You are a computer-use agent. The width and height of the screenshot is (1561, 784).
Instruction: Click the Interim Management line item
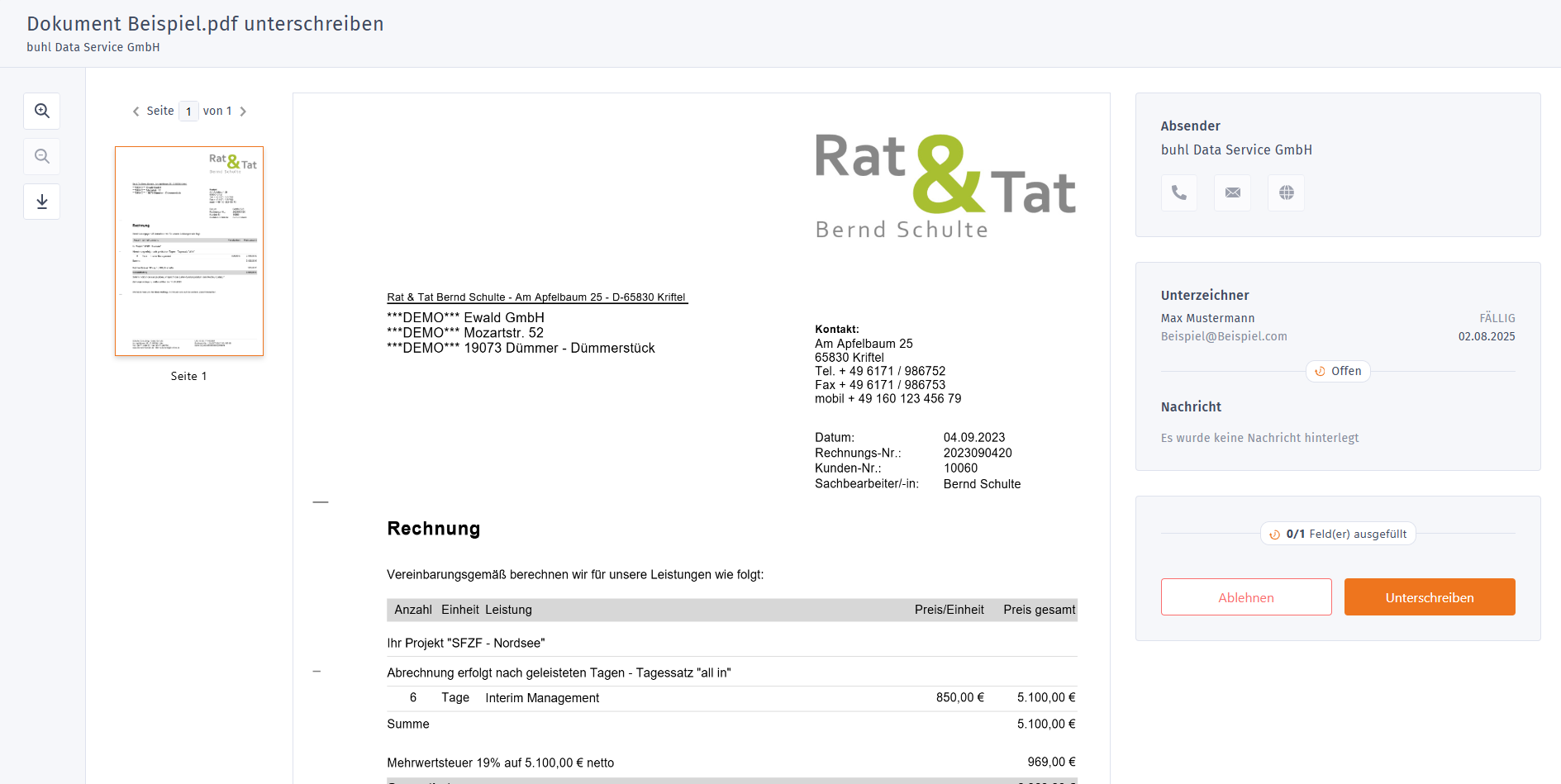[542, 698]
